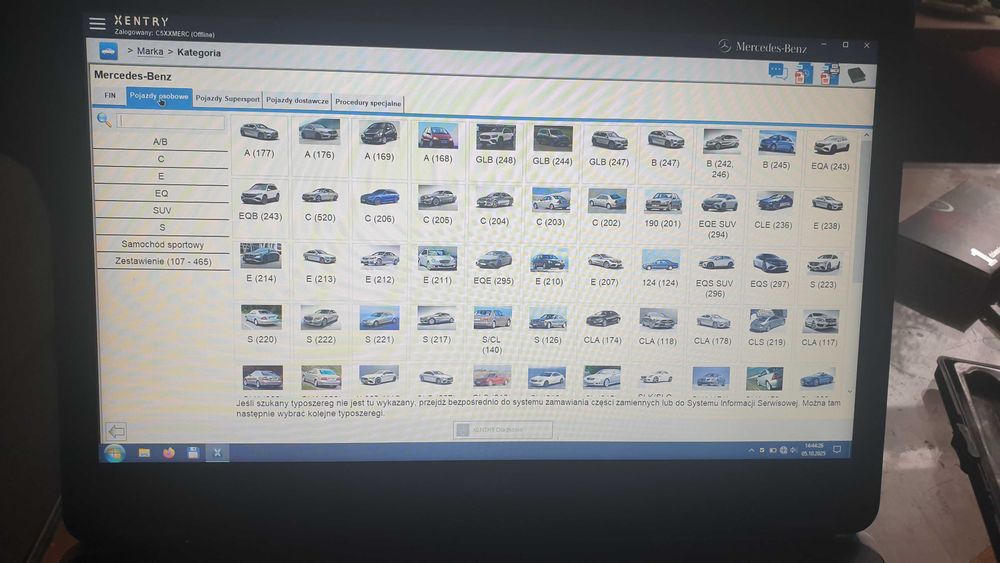Choose the S (220) model thumbnail
The image size is (1000, 563).
coord(261,317)
